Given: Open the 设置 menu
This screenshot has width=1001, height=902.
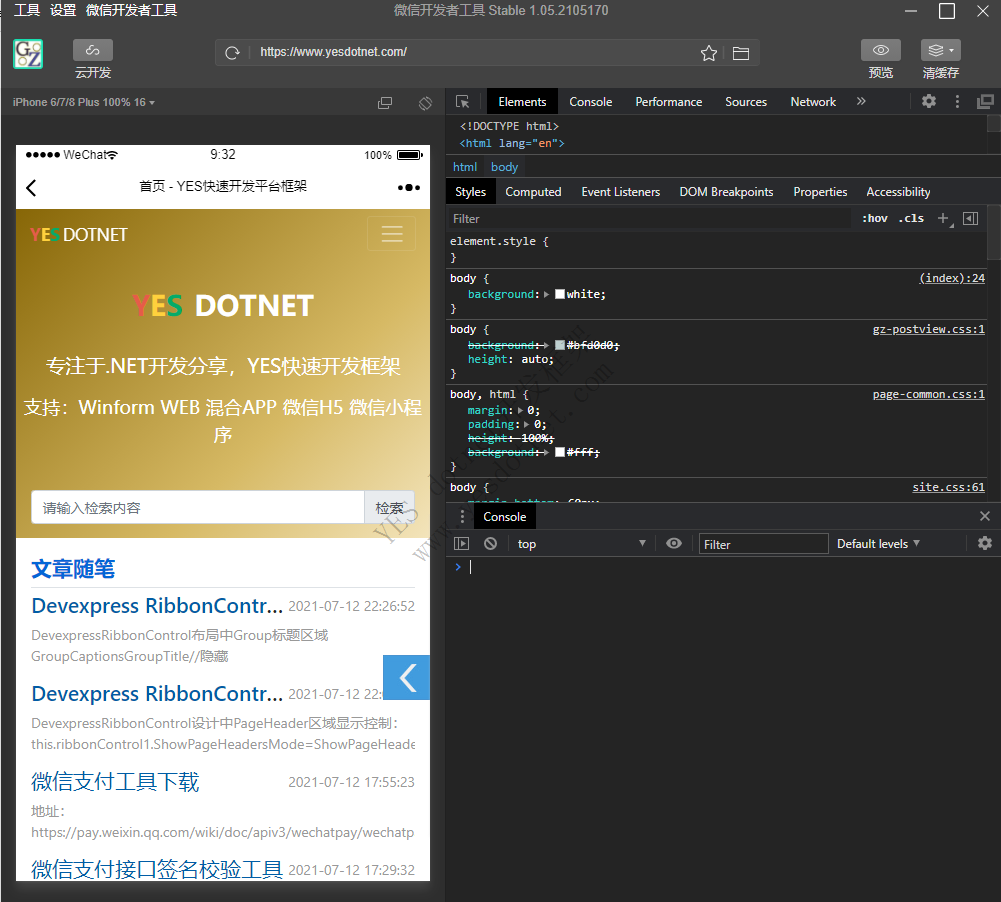Looking at the screenshot, I should (x=63, y=10).
